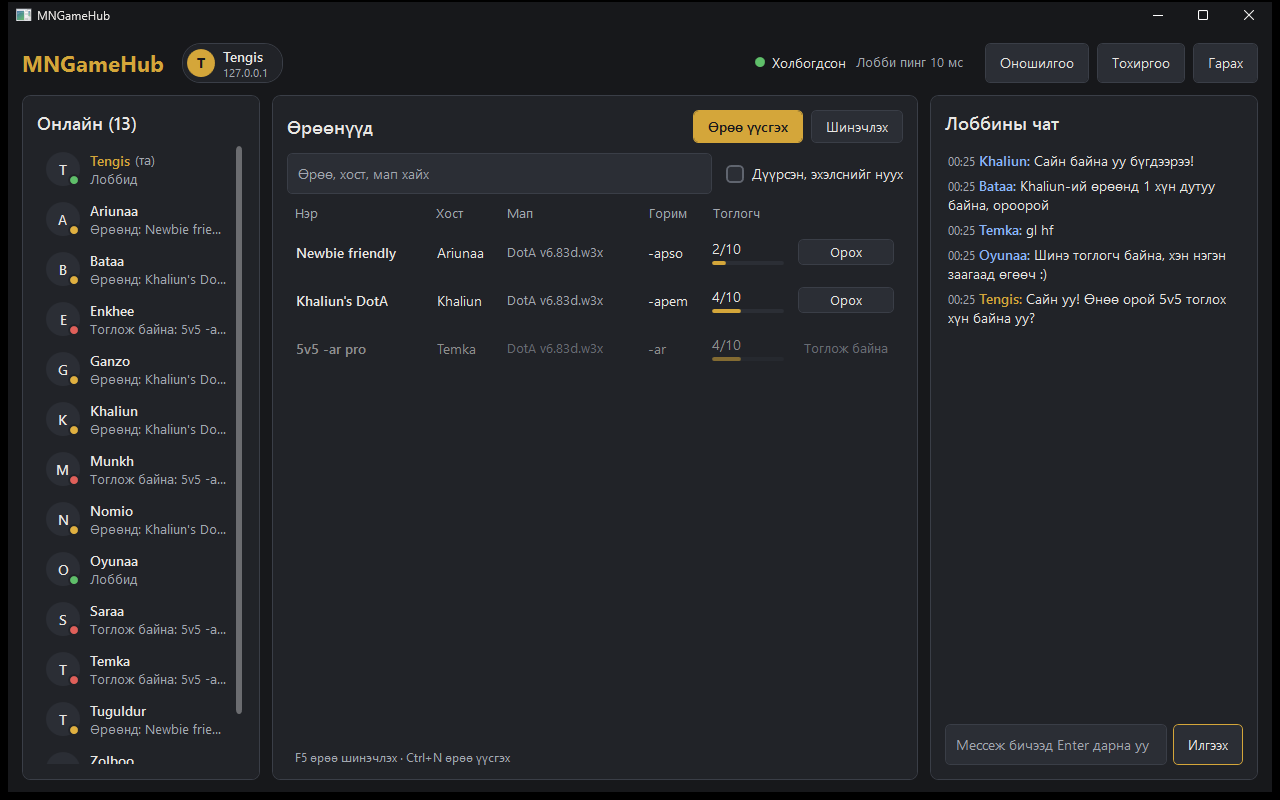Click Munkh's avatar in online list

pyautogui.click(x=63, y=470)
